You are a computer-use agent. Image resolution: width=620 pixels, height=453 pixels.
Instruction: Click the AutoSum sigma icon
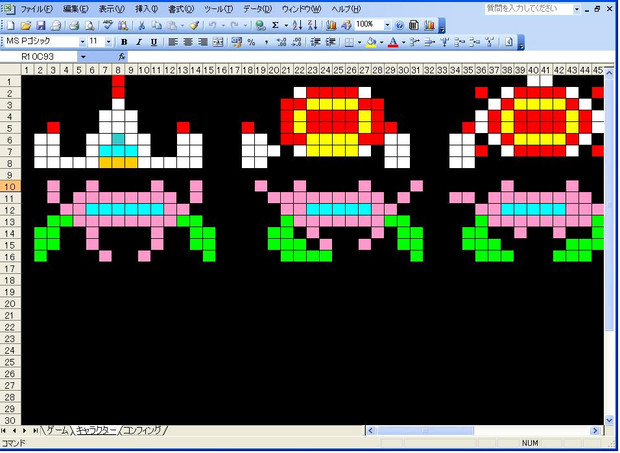276,26
